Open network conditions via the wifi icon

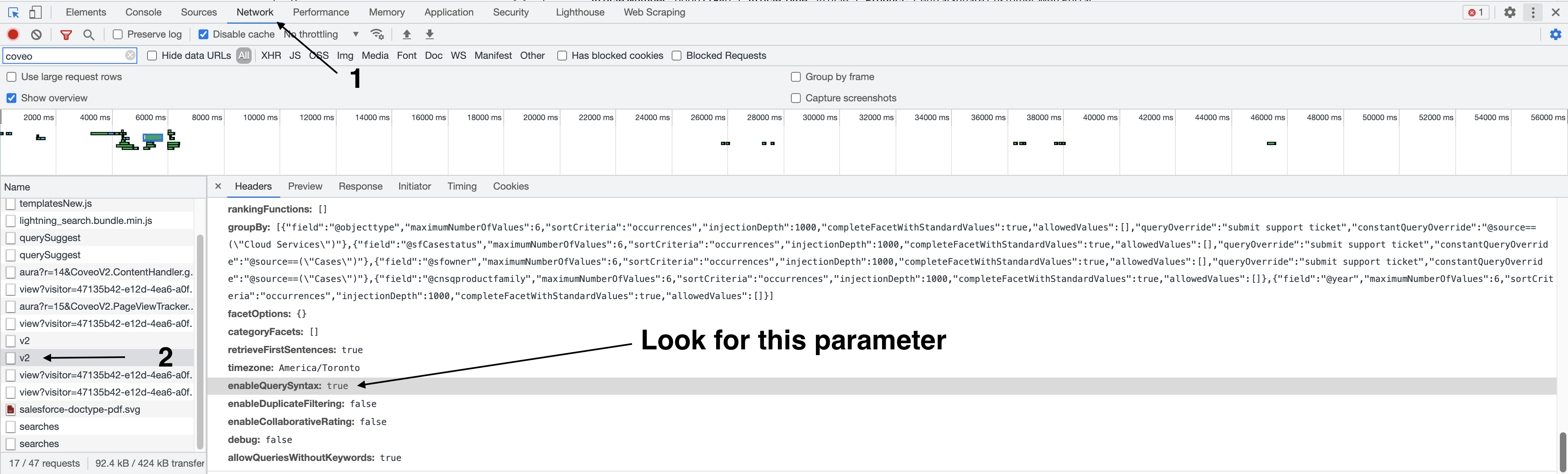click(x=377, y=34)
